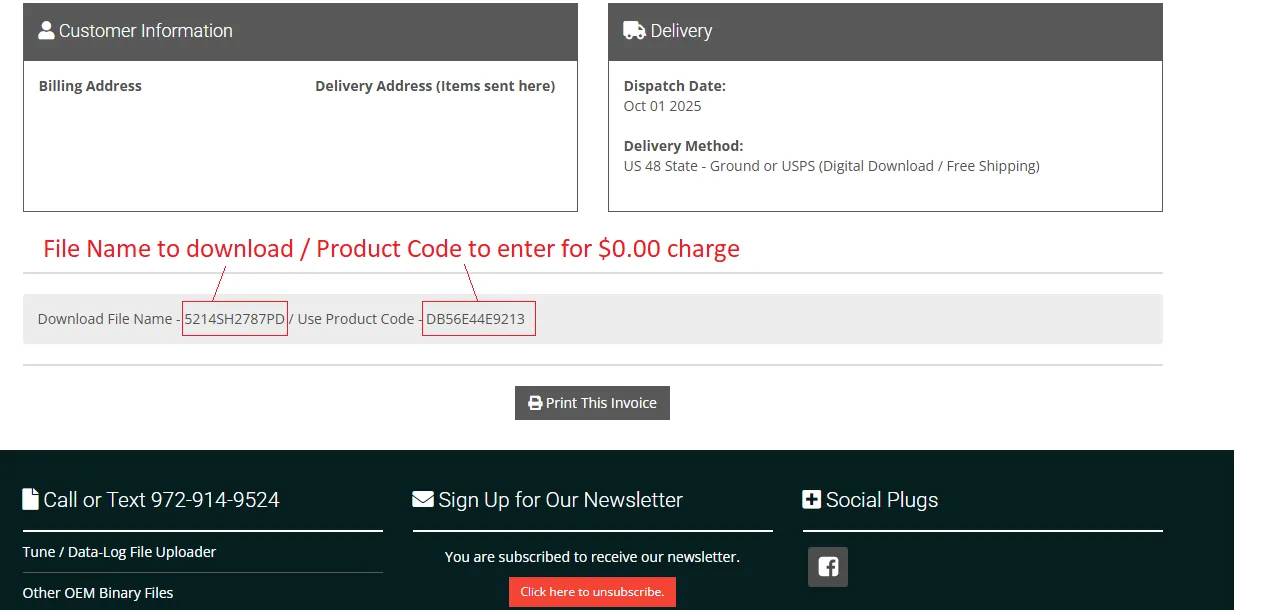Click the Delivery Method shipping description text
This screenshot has height=610, width=1277.
tap(832, 166)
